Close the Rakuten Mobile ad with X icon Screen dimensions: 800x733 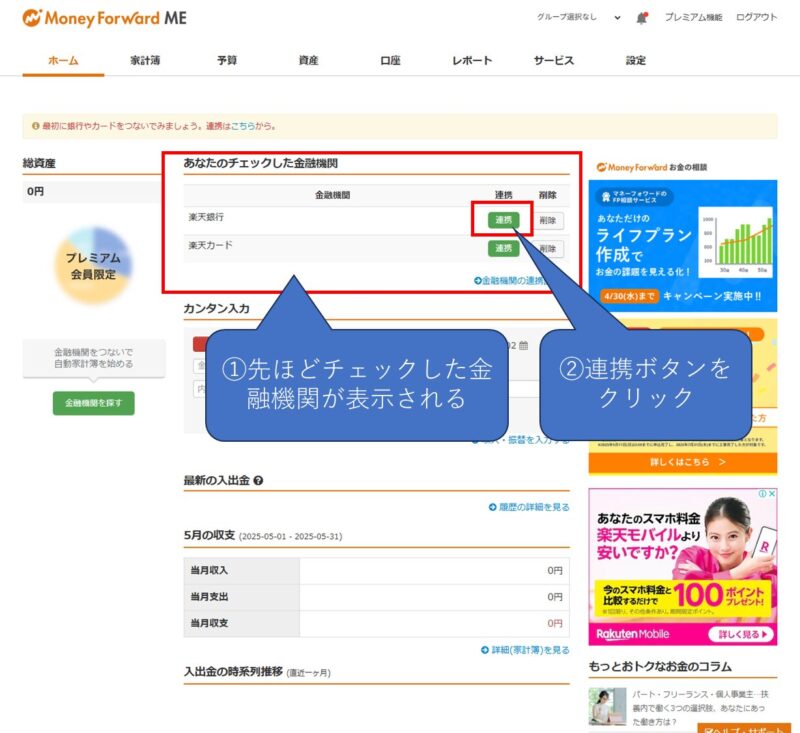coord(772,493)
